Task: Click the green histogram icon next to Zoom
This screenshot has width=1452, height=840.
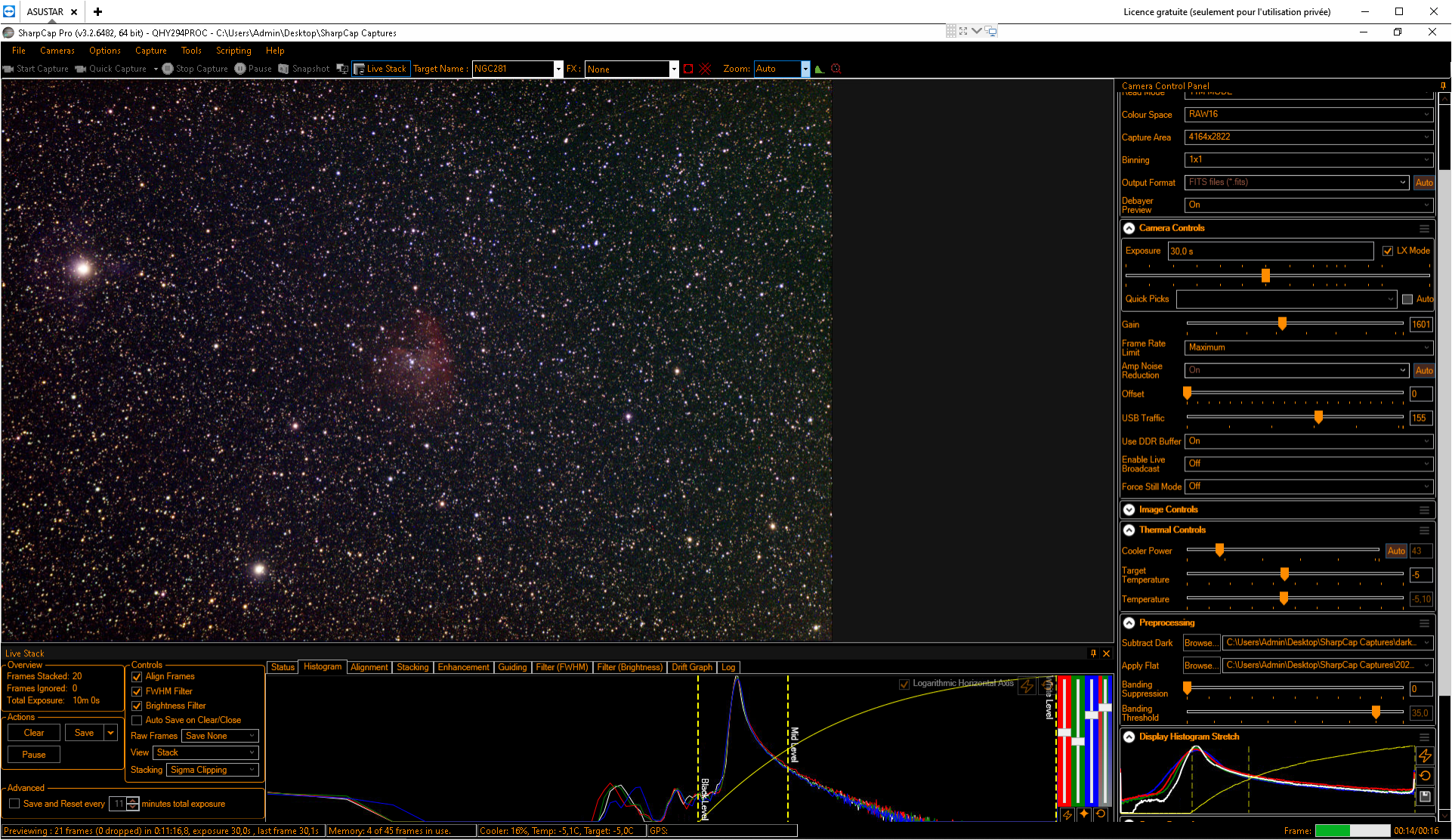Action: [820, 69]
